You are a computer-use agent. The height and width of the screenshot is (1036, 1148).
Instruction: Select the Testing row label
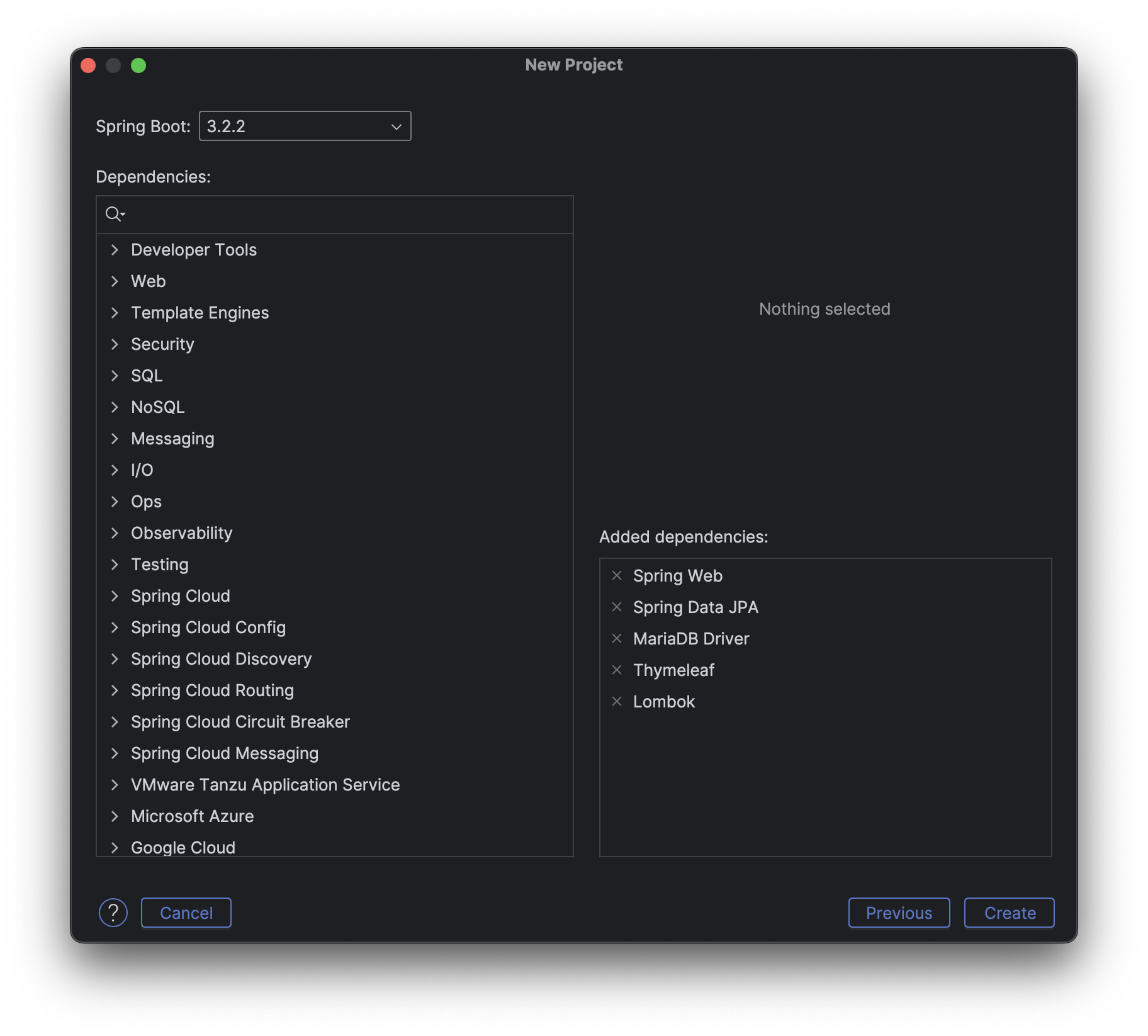(x=160, y=565)
